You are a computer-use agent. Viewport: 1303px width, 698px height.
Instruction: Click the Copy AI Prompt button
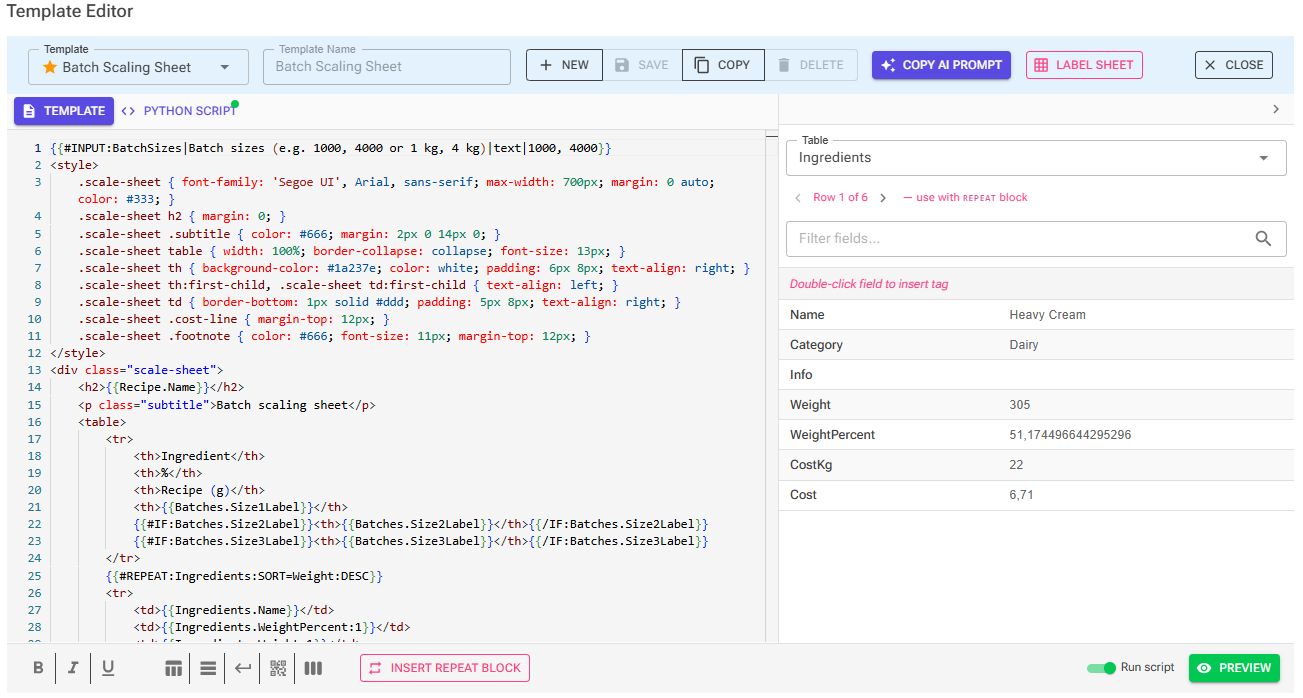941,65
